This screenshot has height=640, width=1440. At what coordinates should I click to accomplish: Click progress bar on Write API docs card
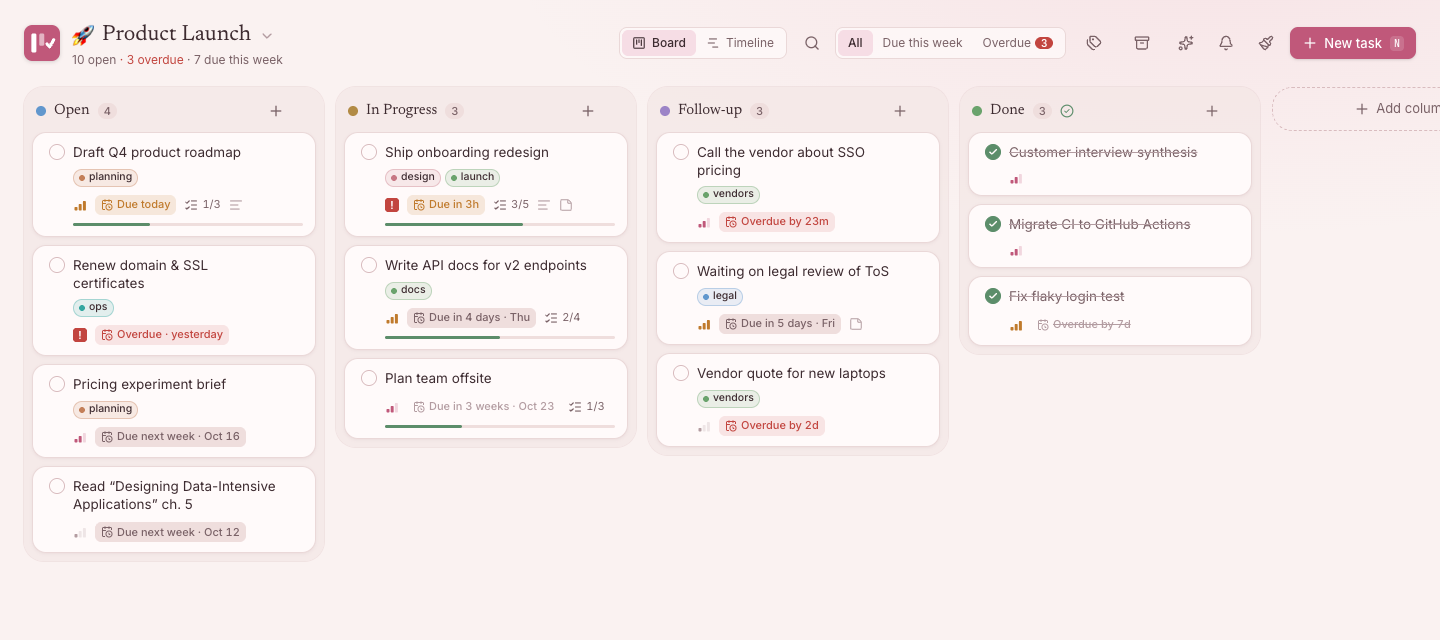point(500,338)
